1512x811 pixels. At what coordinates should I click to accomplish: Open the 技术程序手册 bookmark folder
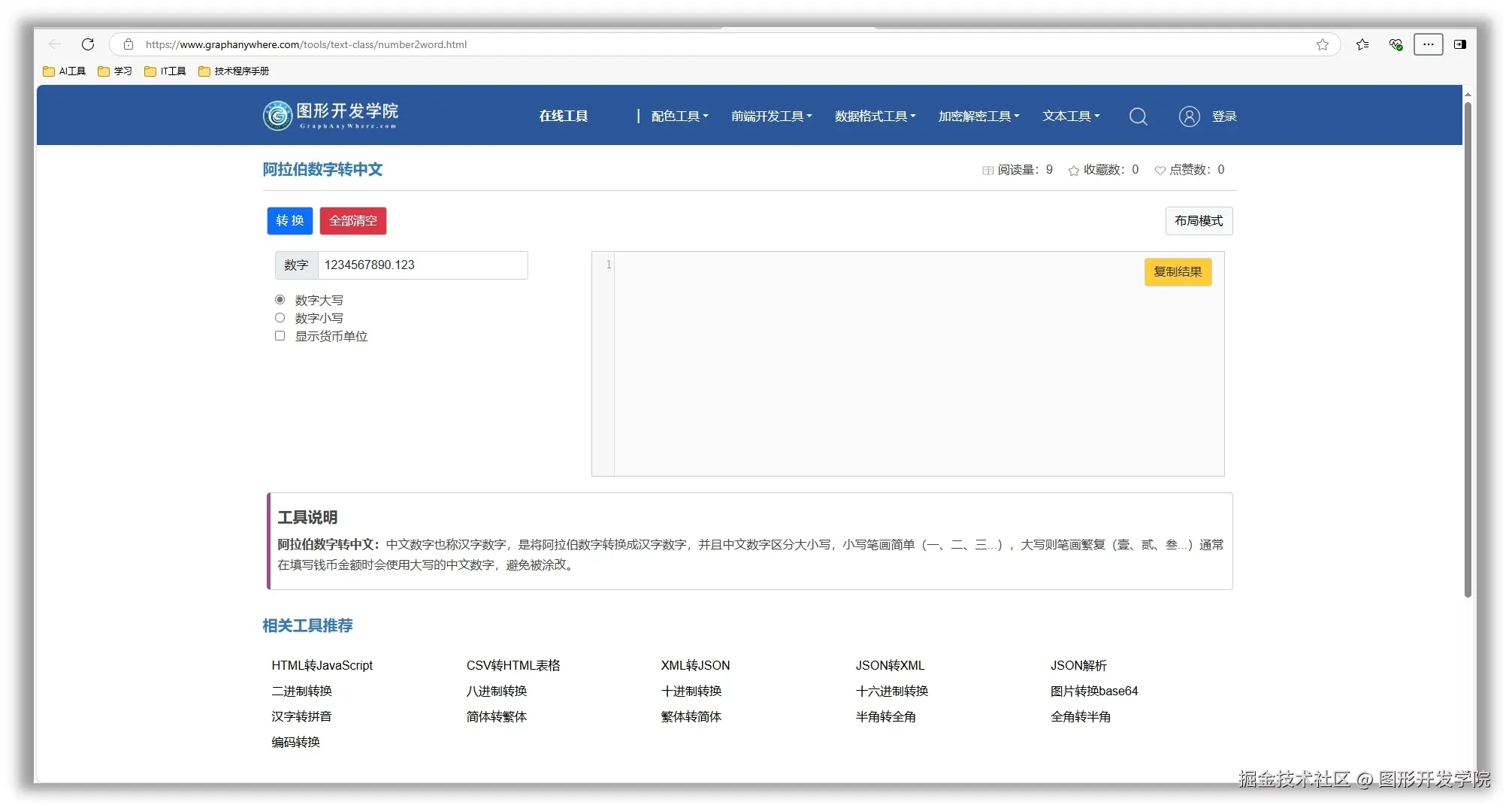click(234, 71)
